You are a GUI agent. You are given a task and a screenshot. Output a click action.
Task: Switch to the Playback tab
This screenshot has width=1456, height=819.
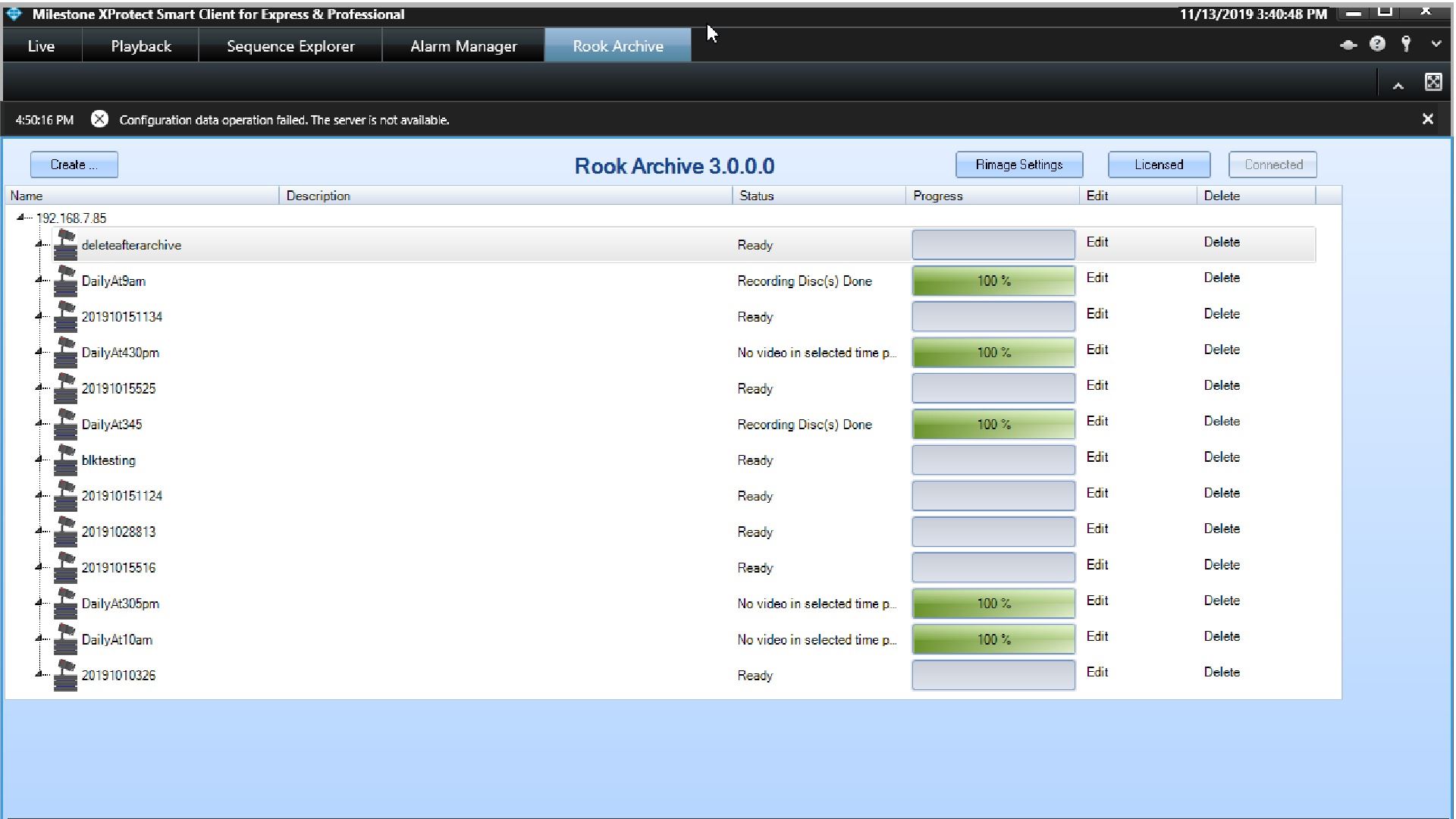pyautogui.click(x=141, y=46)
